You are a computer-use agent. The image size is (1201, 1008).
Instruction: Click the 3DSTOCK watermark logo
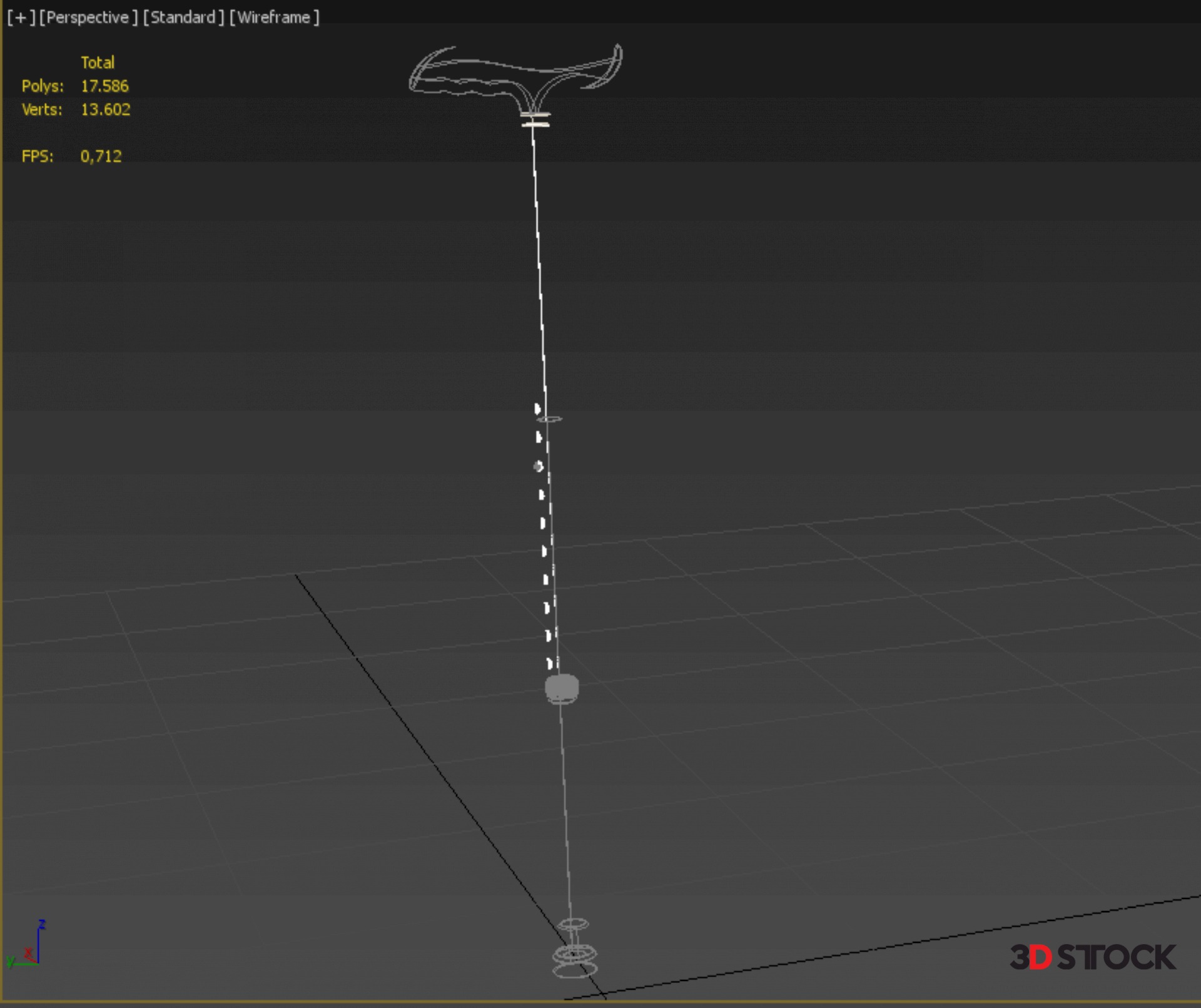(1092, 957)
